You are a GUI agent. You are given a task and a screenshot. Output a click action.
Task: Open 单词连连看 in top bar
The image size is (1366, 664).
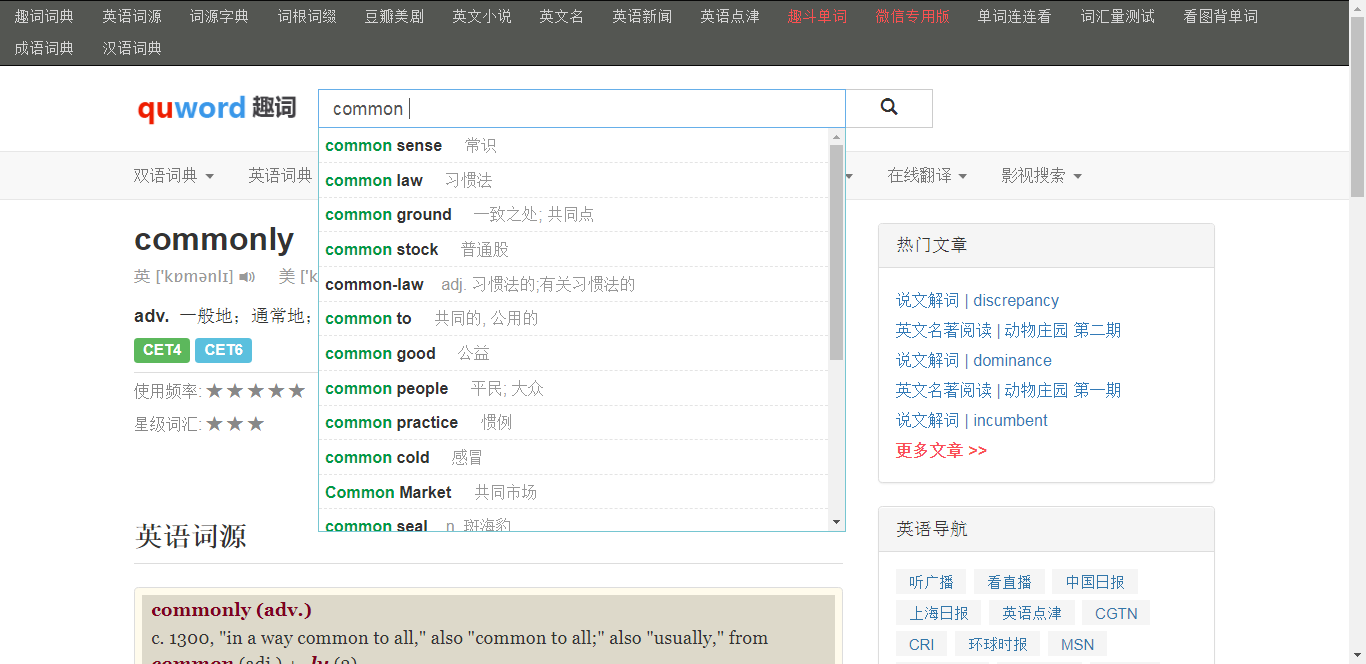click(1015, 16)
